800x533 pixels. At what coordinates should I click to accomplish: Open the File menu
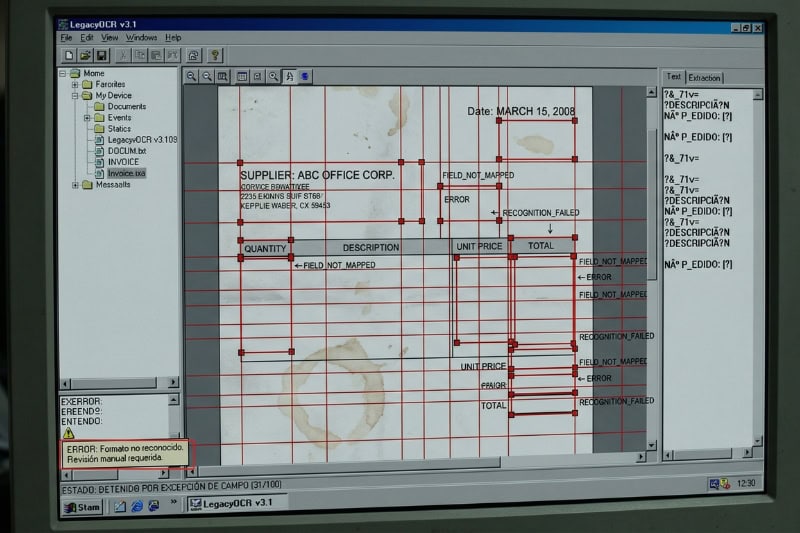point(66,38)
